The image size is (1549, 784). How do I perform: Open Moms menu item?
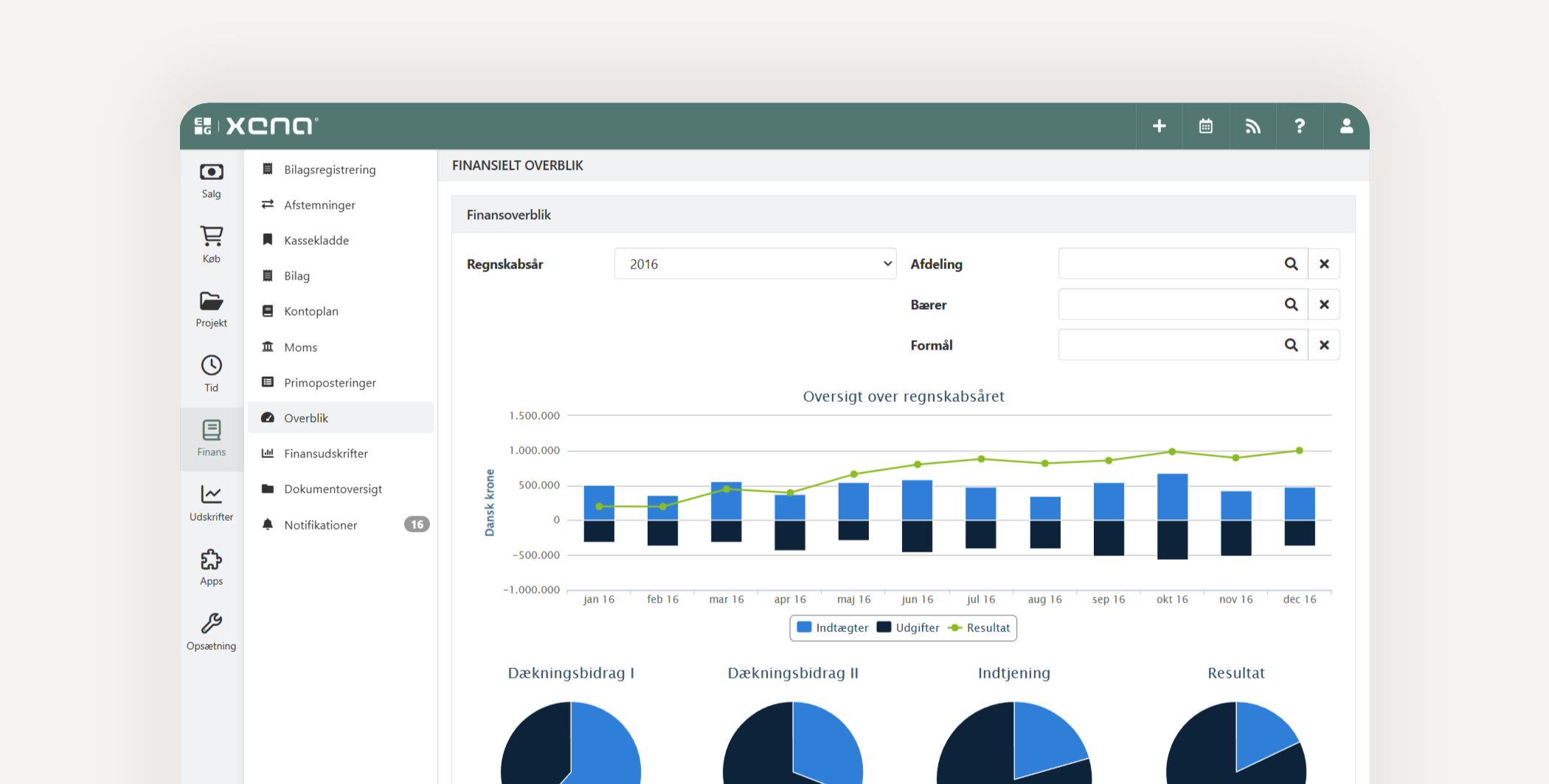coord(341,347)
